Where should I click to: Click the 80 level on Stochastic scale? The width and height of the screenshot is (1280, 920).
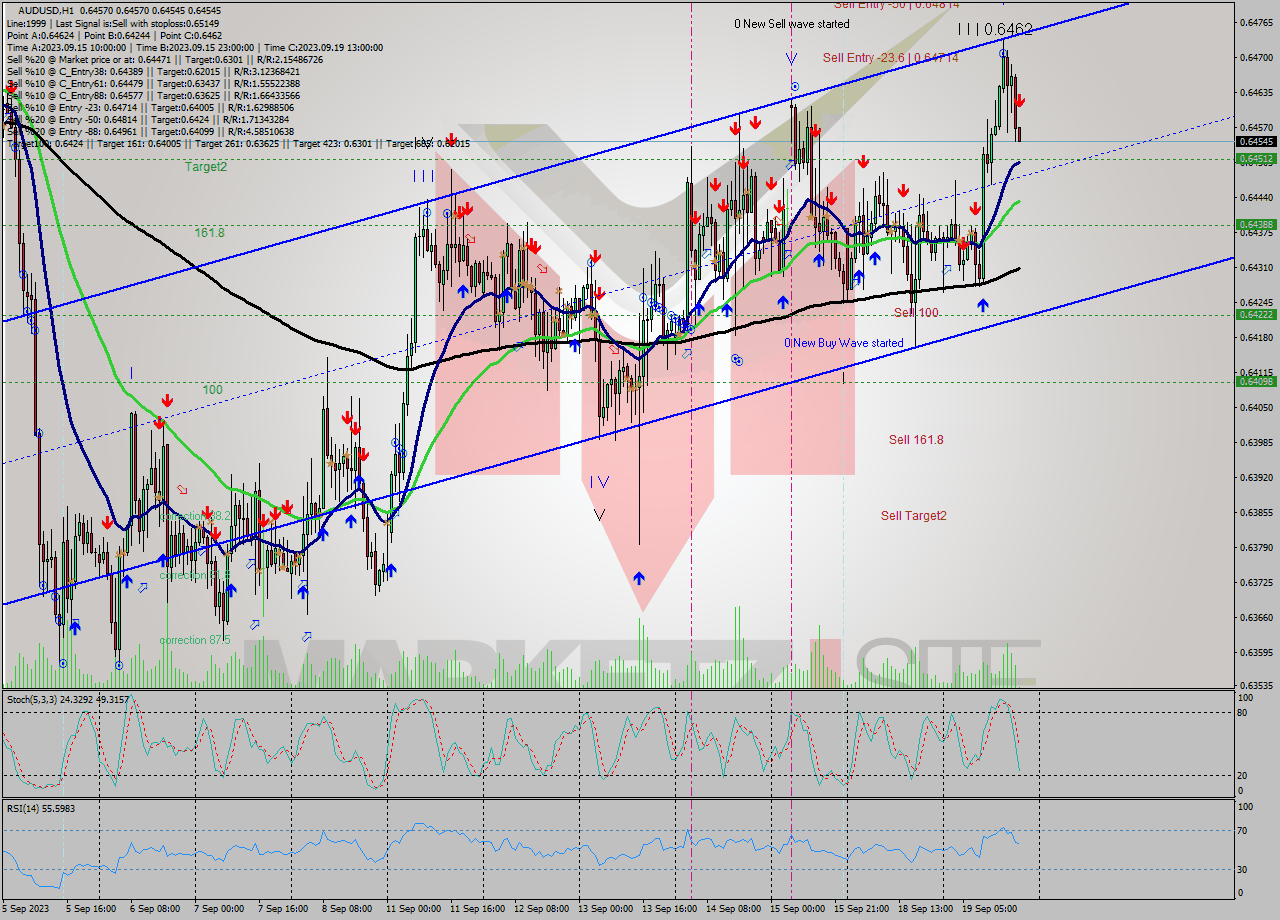(x=1243, y=713)
